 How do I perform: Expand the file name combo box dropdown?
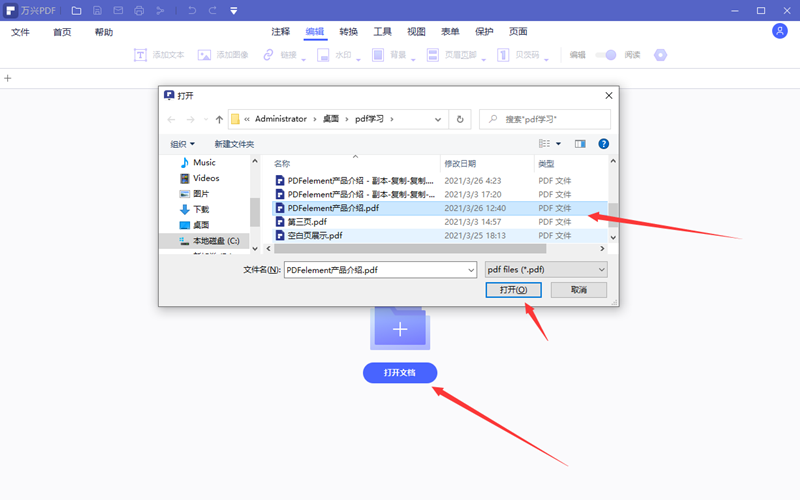(x=470, y=269)
